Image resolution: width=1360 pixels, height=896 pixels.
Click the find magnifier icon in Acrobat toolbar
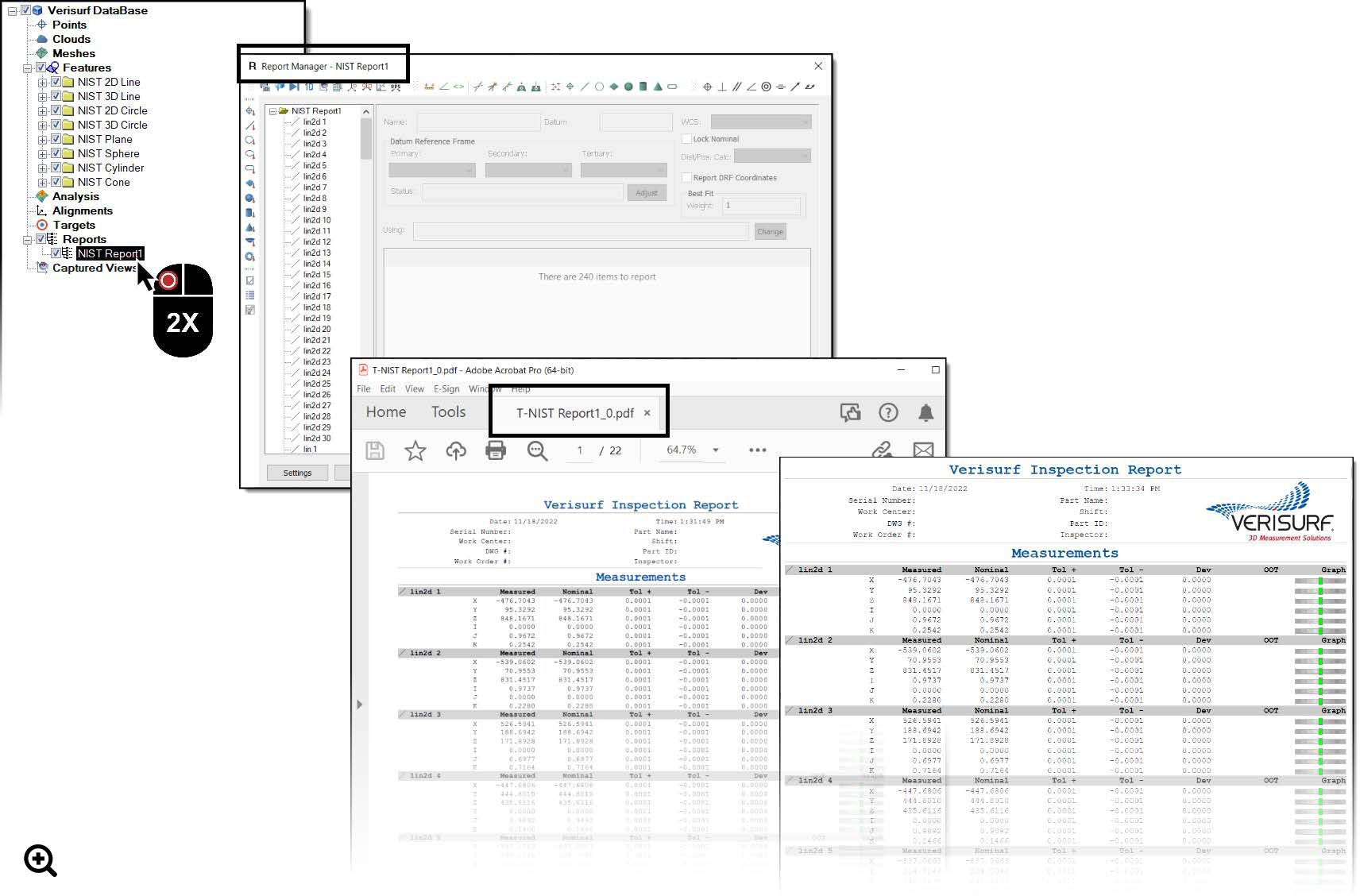coord(537,450)
